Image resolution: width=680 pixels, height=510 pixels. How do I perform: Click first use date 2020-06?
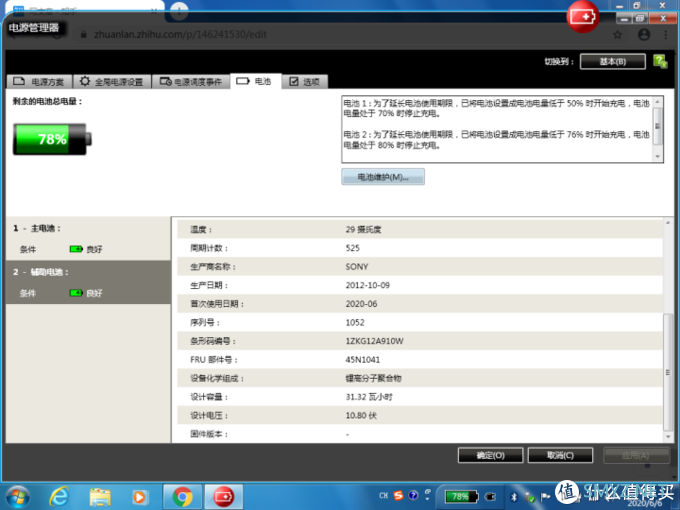pos(361,304)
